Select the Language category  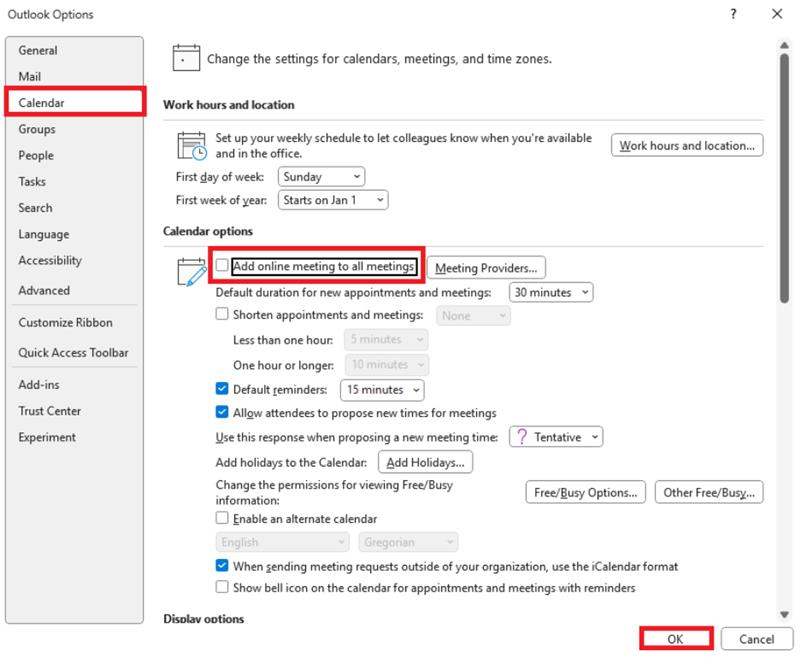[74, 234]
